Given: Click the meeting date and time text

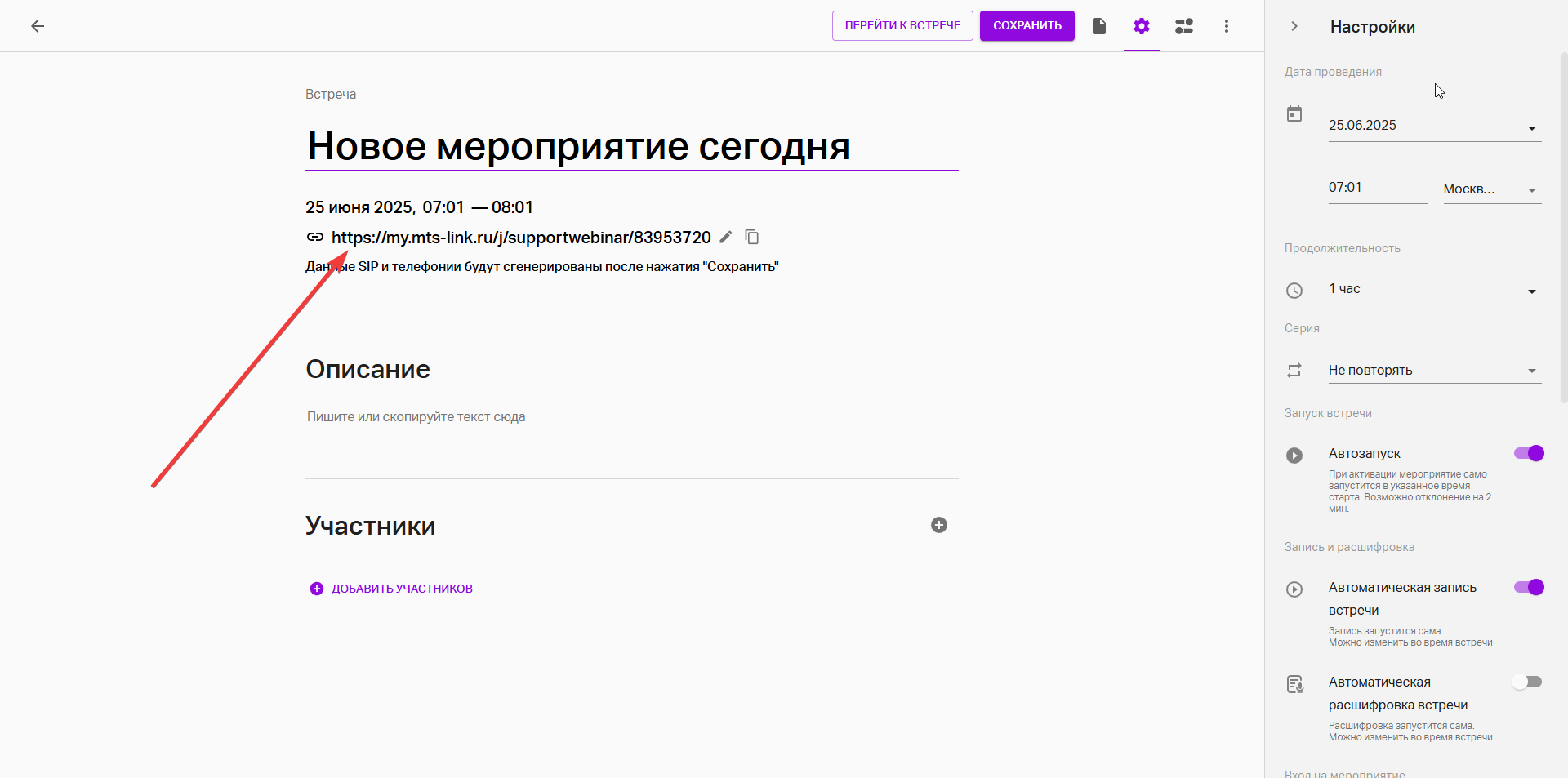Looking at the screenshot, I should click(419, 207).
